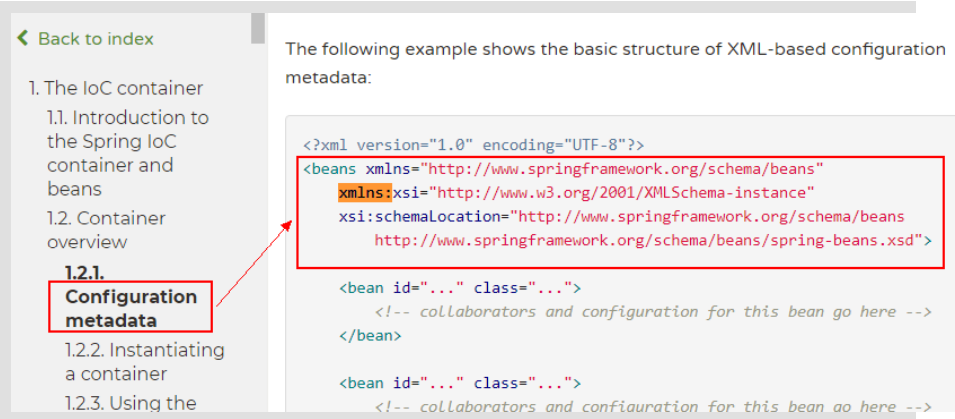Click the first collaborators comment line
The height and width of the screenshot is (419, 955).
(x=653, y=312)
